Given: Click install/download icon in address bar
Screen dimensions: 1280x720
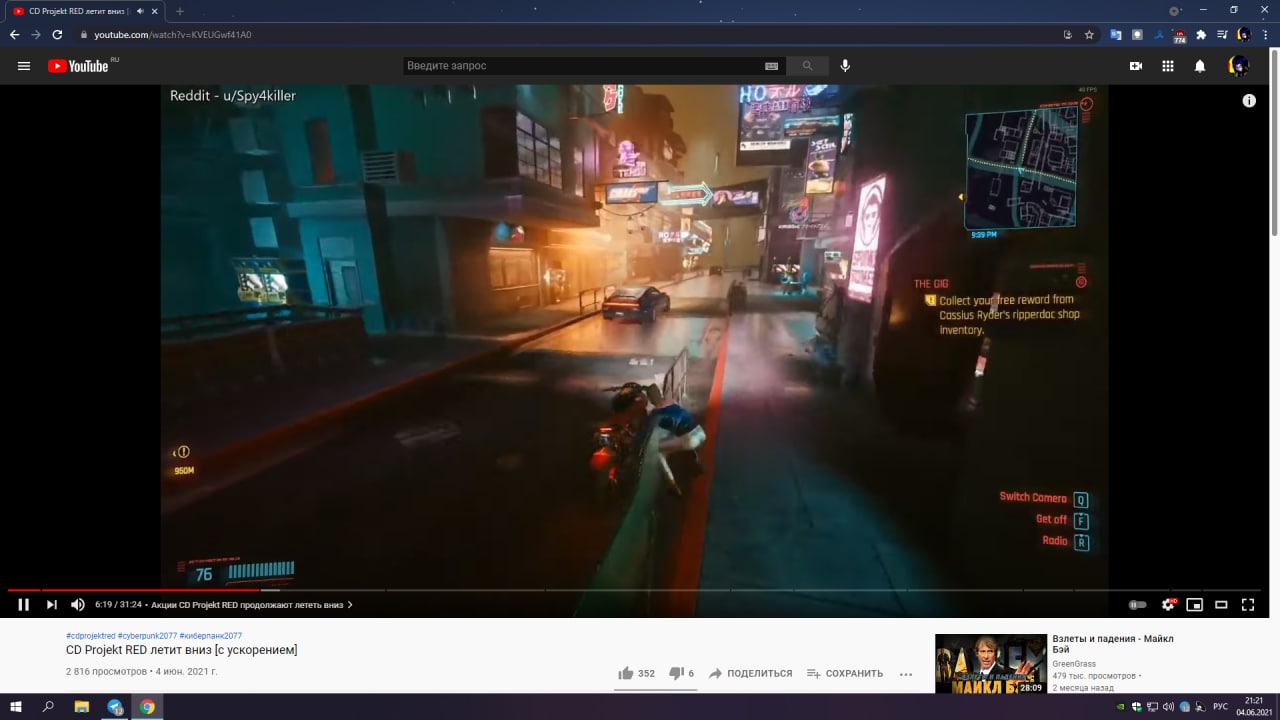Looking at the screenshot, I should tap(1068, 34).
